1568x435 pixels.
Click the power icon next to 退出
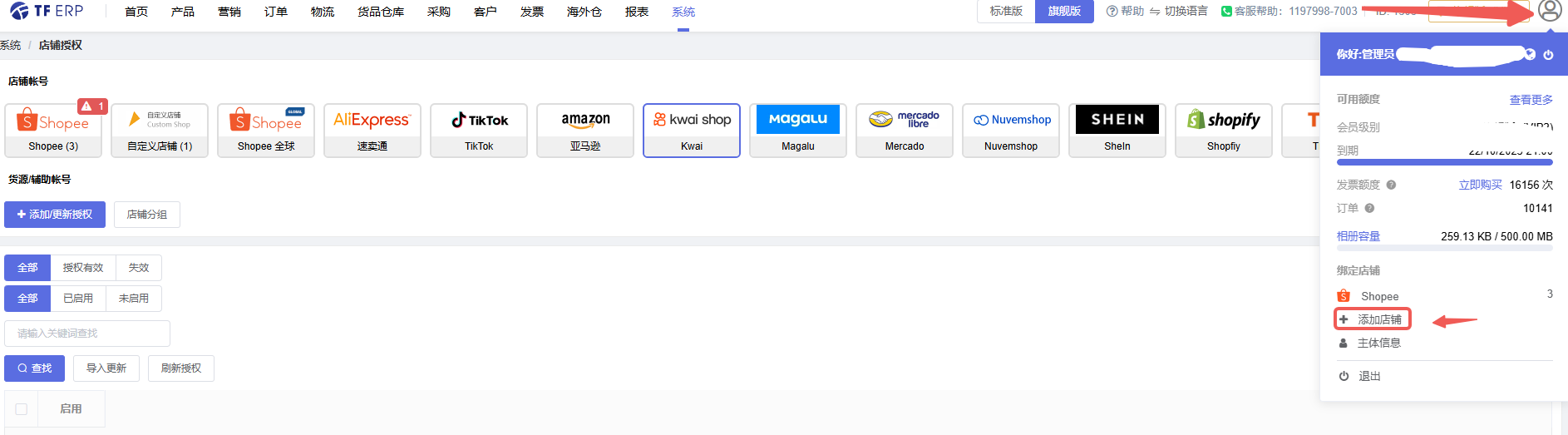pyautogui.click(x=1344, y=376)
